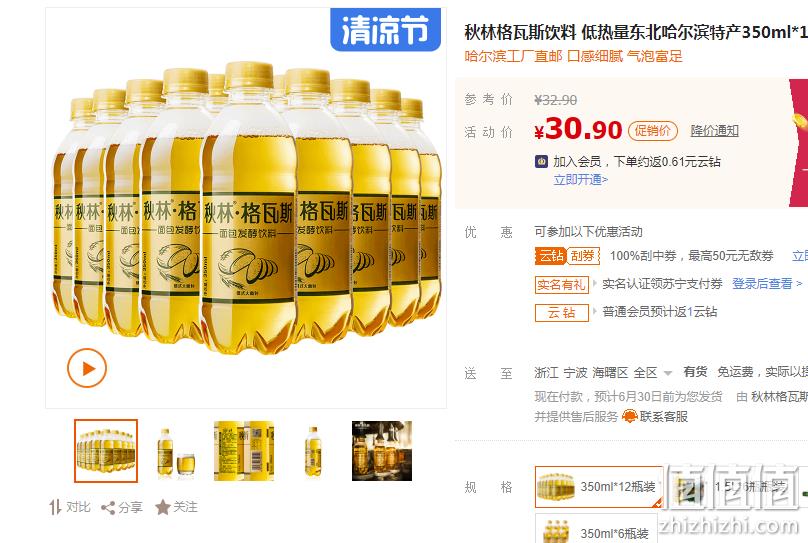Expand 登录后查看 arrow link
Screen dimensions: 808x543
(767, 283)
